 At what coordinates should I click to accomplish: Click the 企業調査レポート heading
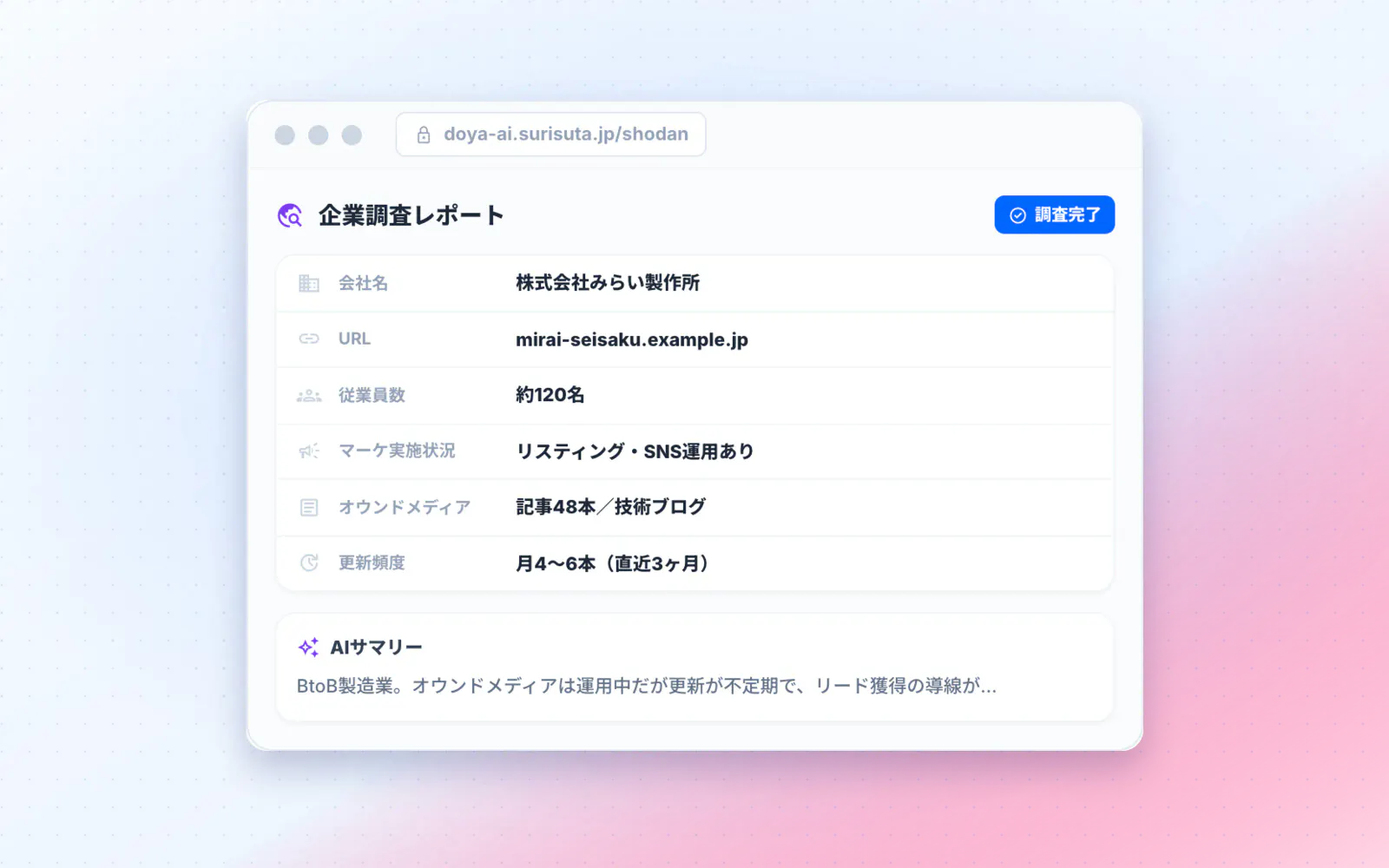(x=411, y=215)
